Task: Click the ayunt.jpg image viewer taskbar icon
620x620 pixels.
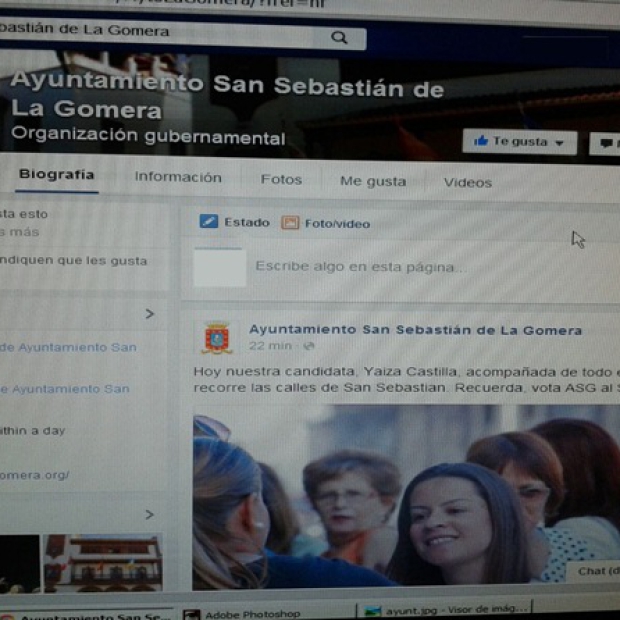Action: (x=372, y=611)
